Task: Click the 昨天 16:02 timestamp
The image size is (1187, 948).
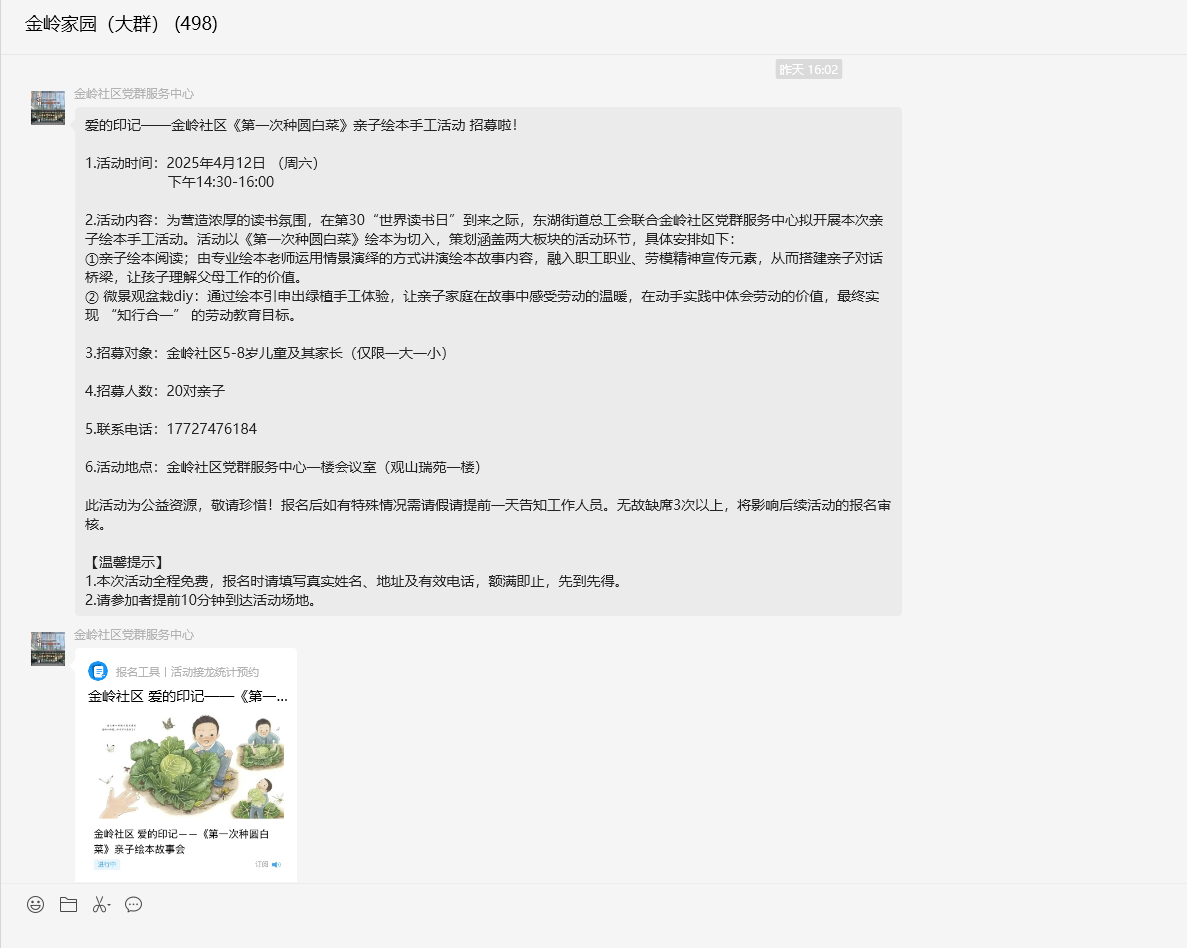Action: 809,69
